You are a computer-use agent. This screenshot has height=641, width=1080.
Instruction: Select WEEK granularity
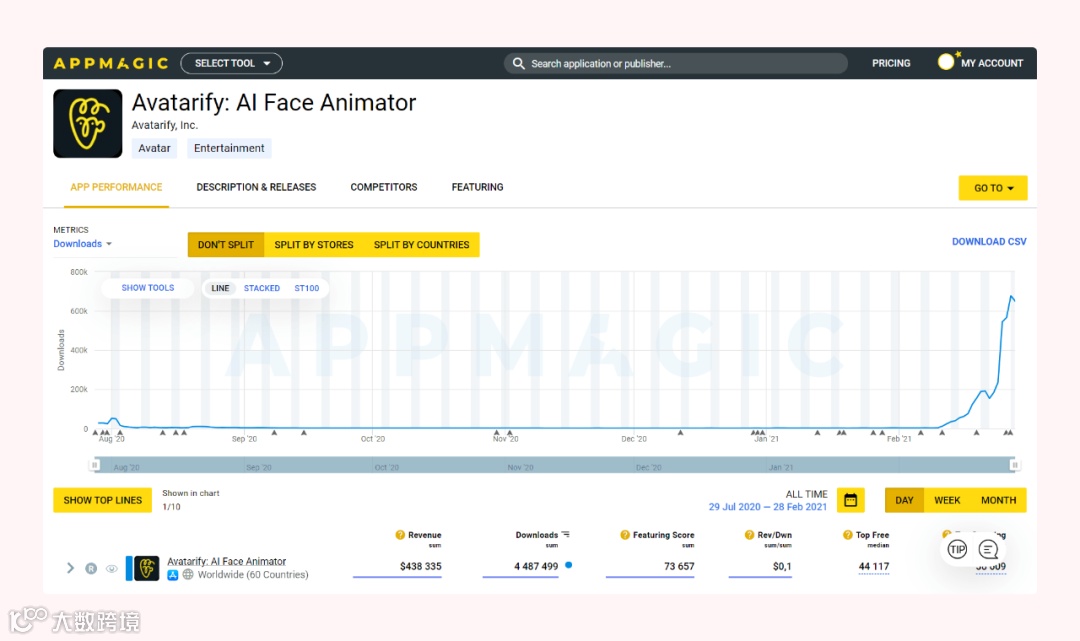point(947,501)
